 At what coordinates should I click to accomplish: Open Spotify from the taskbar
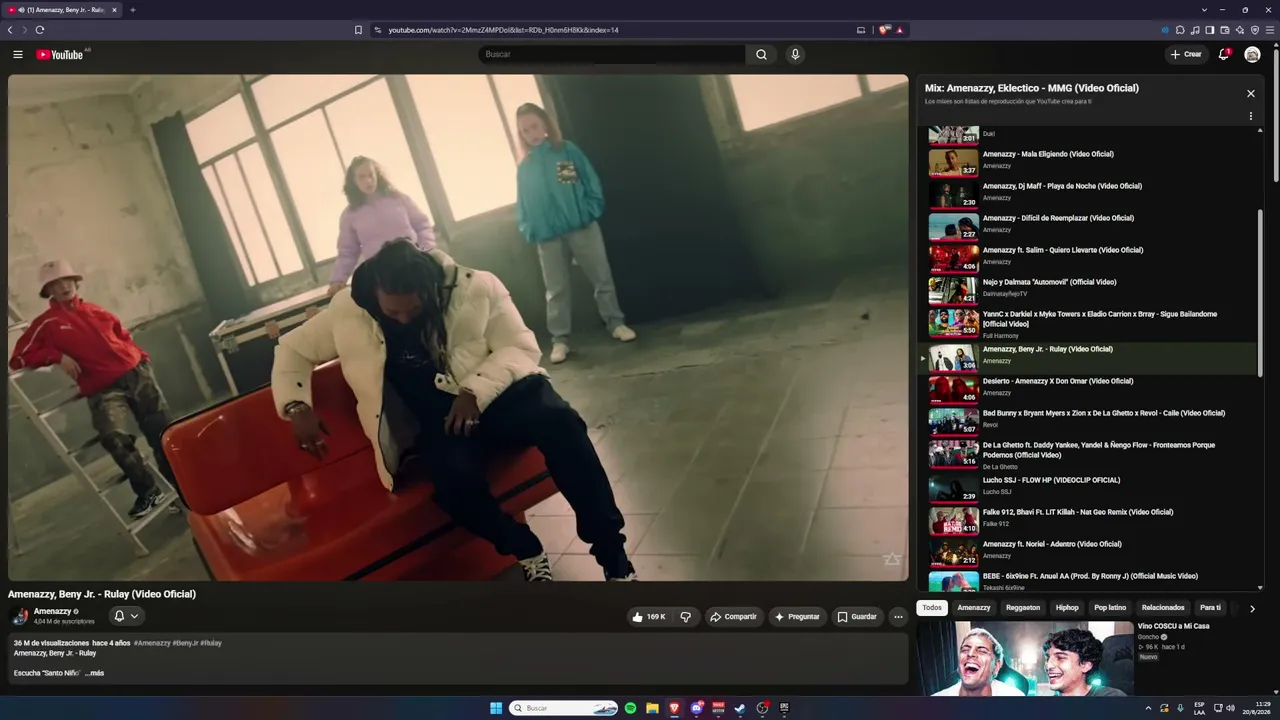[x=630, y=708]
